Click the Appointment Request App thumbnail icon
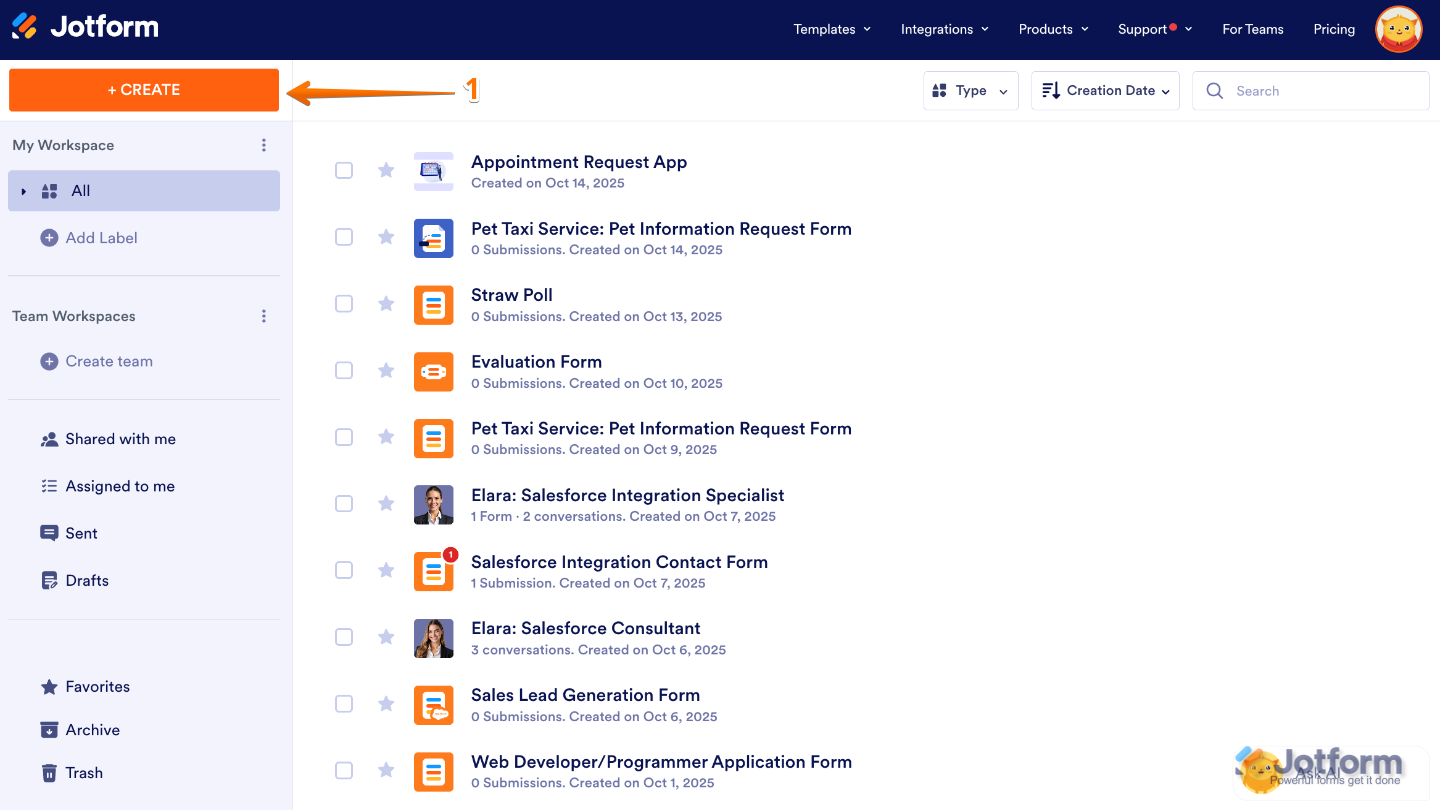 coord(433,170)
